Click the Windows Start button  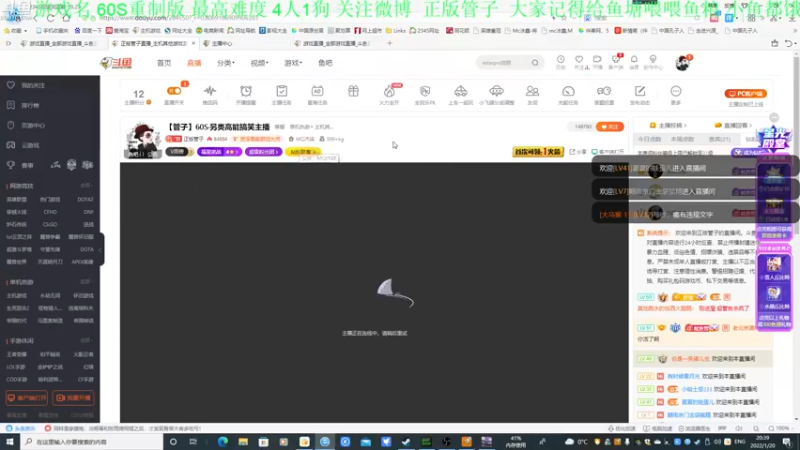(x=10, y=441)
